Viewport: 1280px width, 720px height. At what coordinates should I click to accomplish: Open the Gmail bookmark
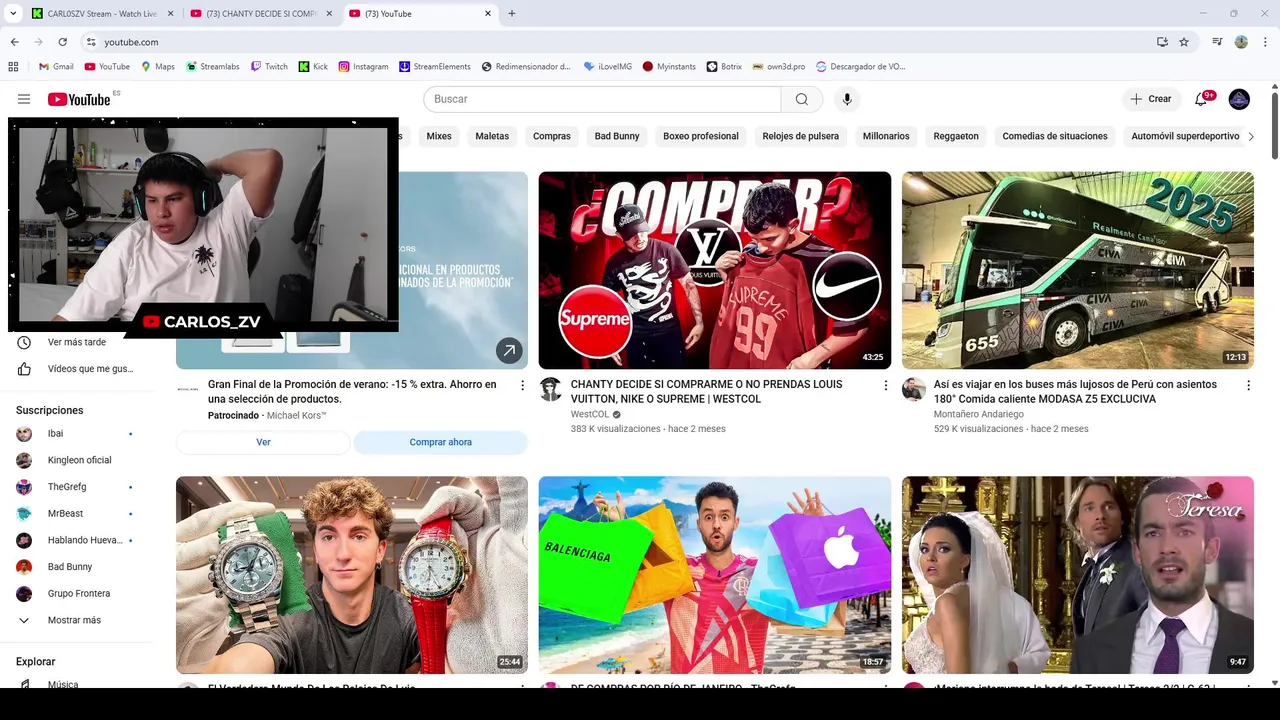click(56, 67)
